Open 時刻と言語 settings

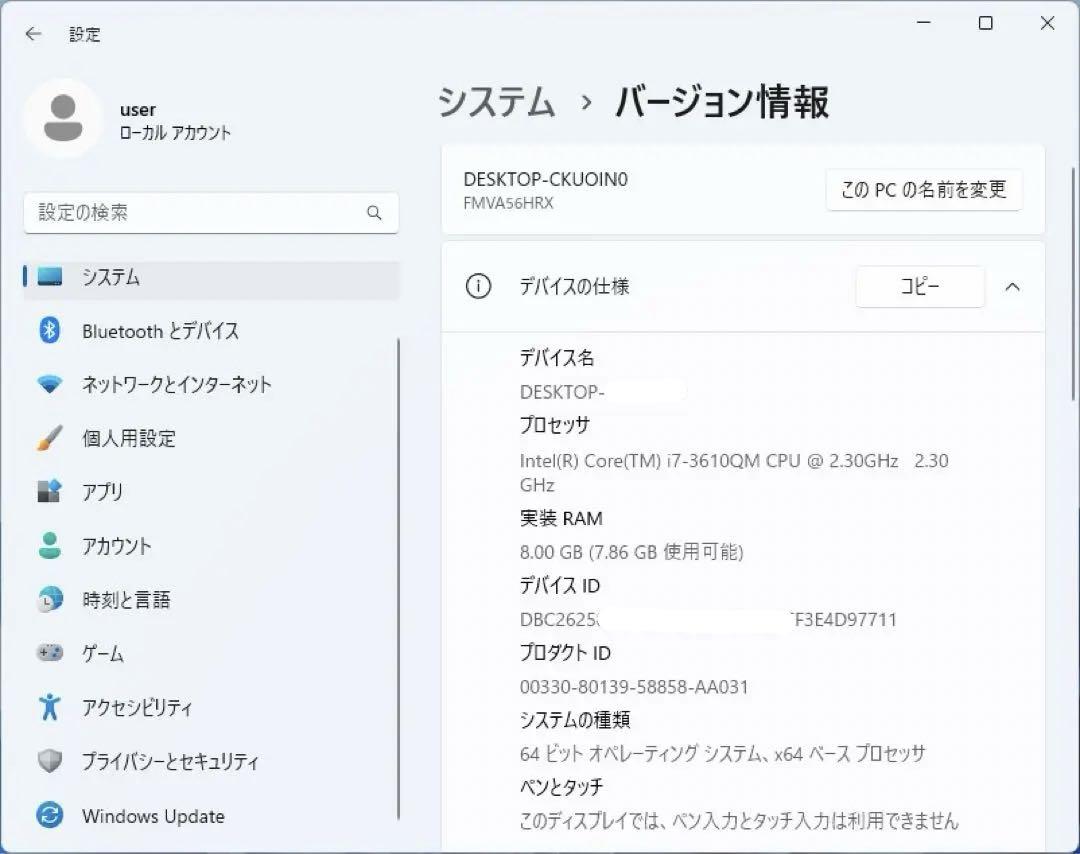point(211,599)
